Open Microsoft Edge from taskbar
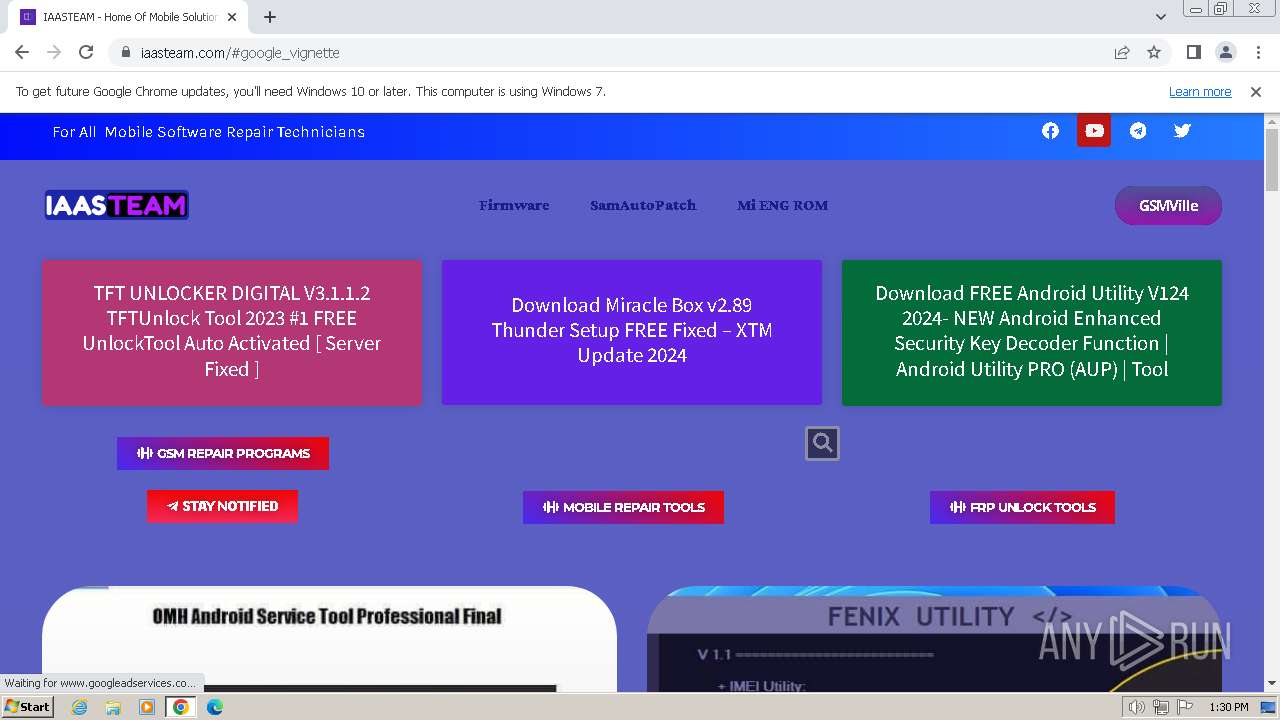The height and width of the screenshot is (720, 1280). pyautogui.click(x=215, y=707)
